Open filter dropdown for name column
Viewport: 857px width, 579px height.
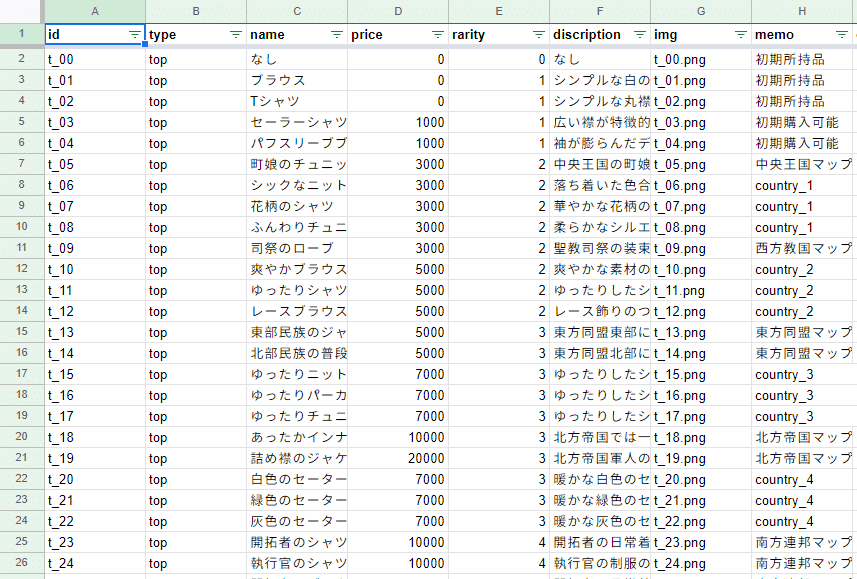(337, 34)
